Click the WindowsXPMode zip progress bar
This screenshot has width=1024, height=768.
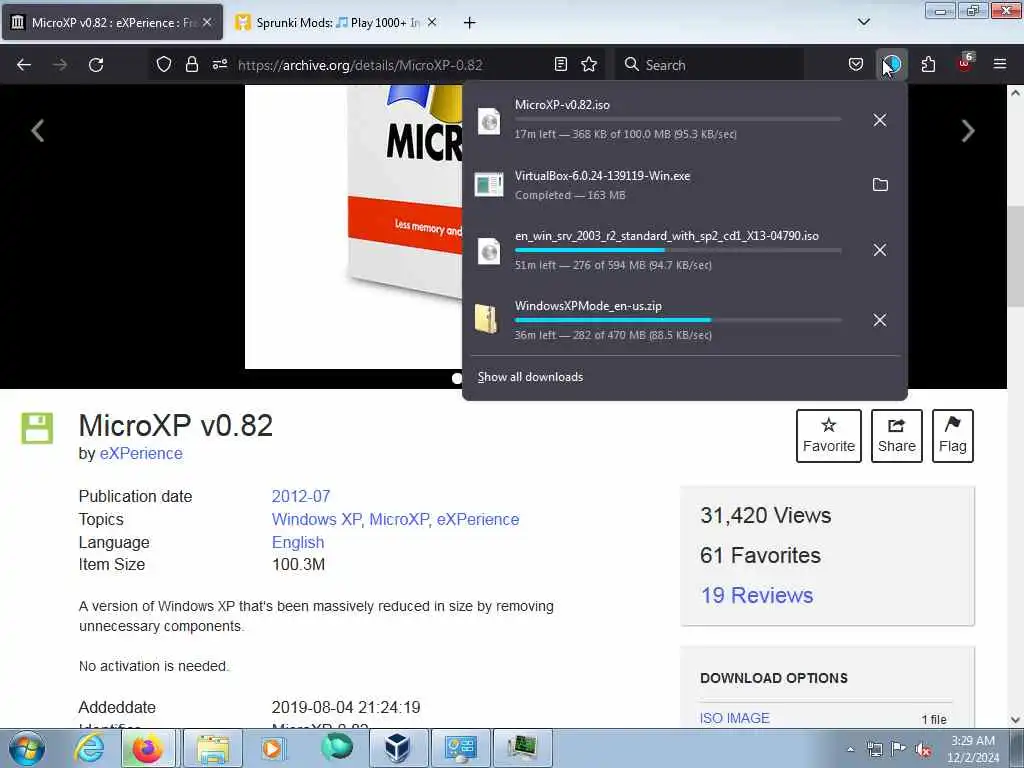coord(678,320)
